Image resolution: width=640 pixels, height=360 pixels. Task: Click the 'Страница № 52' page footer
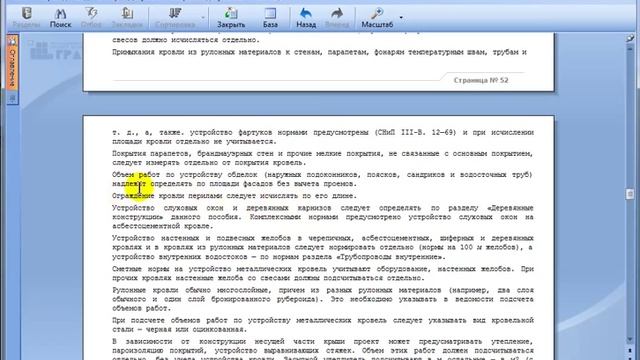[481, 80]
